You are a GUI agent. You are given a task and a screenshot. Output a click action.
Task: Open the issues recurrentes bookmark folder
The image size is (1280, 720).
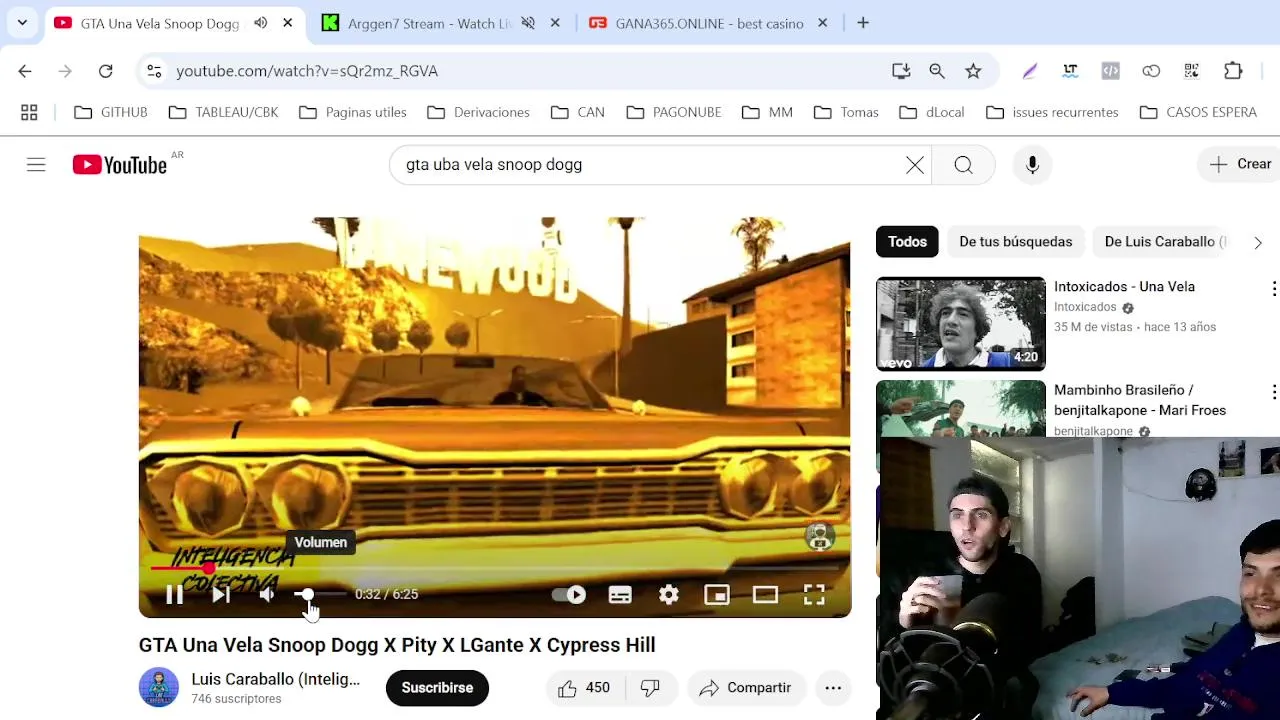point(1053,112)
